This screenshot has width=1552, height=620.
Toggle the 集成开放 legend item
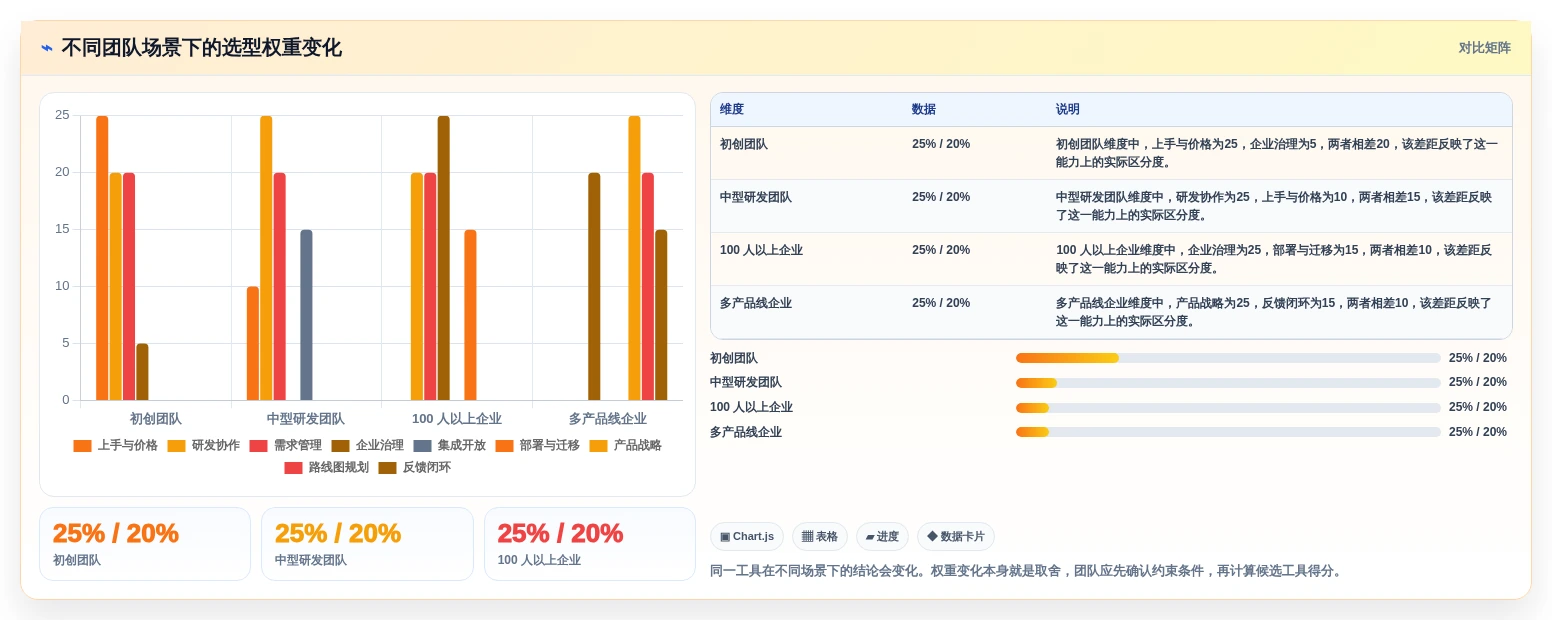(x=450, y=445)
